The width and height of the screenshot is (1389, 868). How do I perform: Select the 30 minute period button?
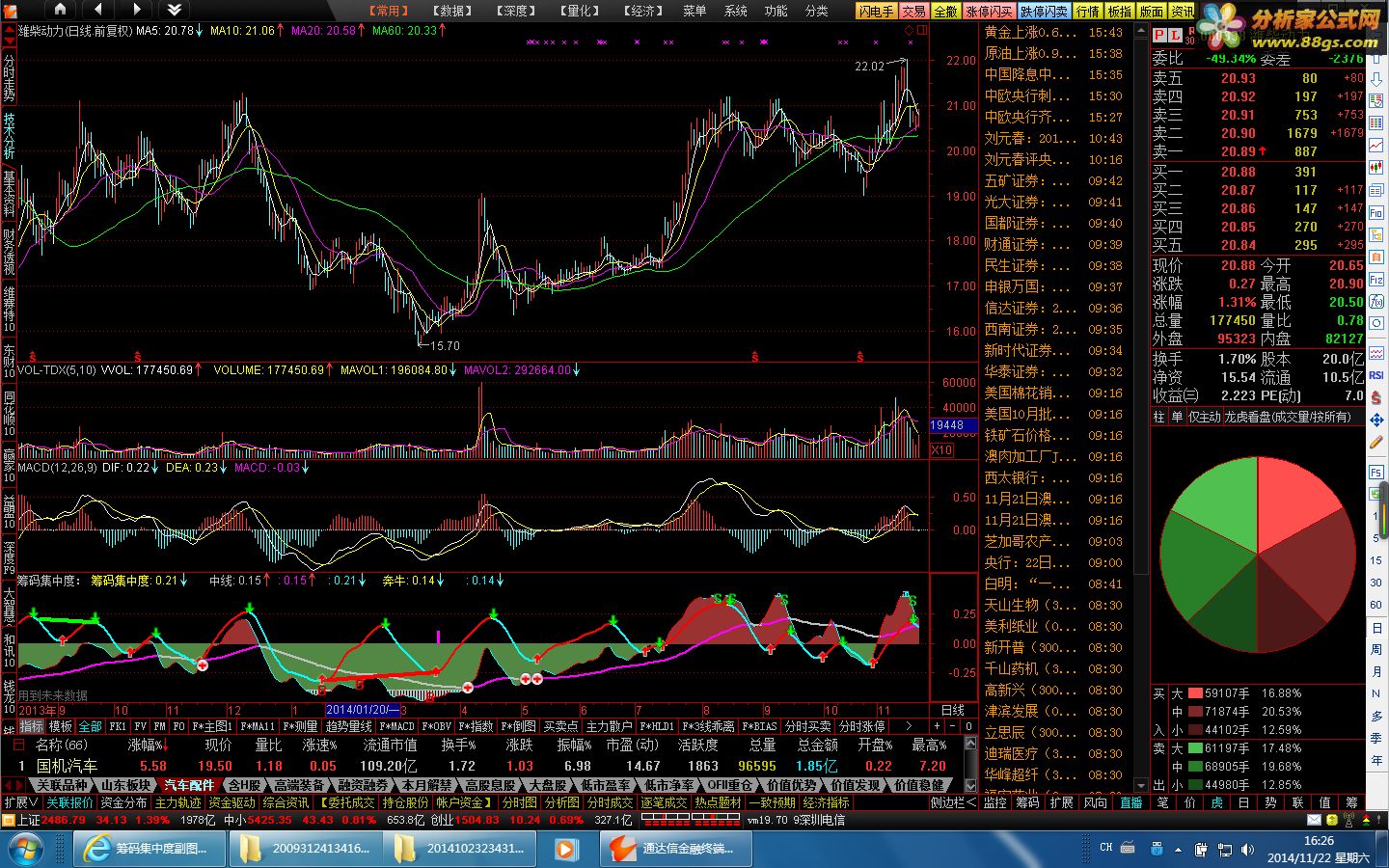click(x=1376, y=583)
